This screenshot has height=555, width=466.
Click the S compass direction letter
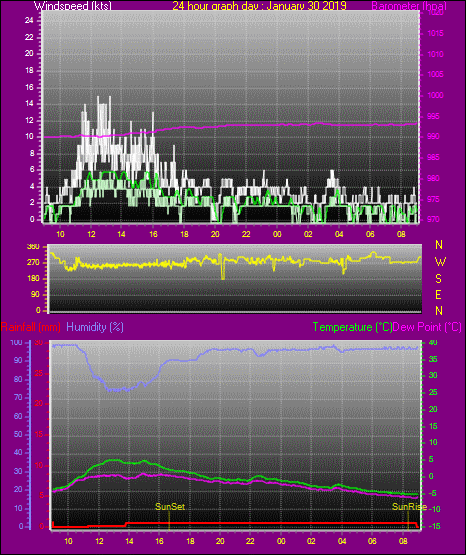click(438, 279)
